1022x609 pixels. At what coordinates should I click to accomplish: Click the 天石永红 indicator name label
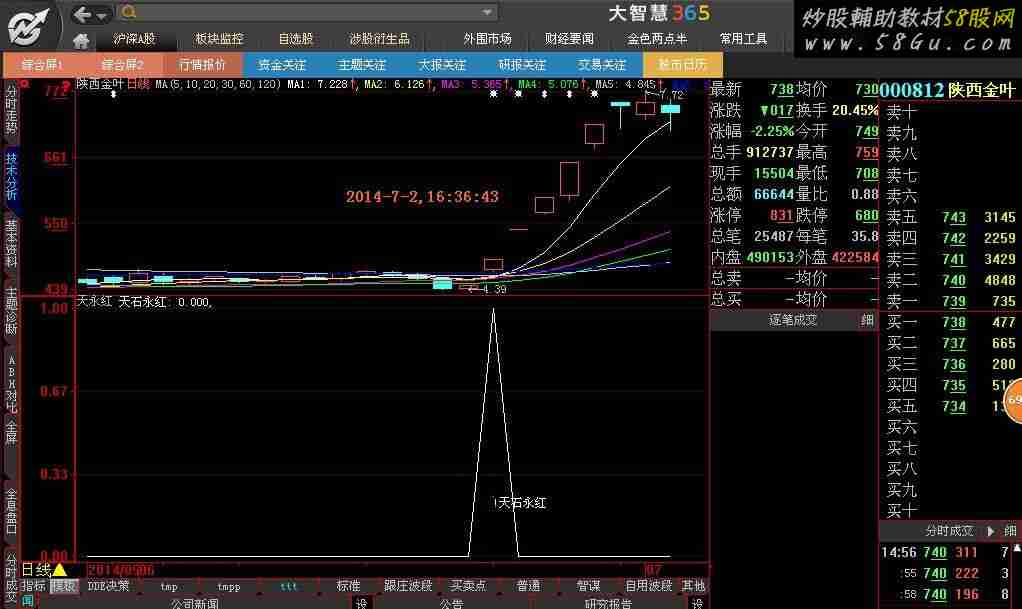point(142,302)
